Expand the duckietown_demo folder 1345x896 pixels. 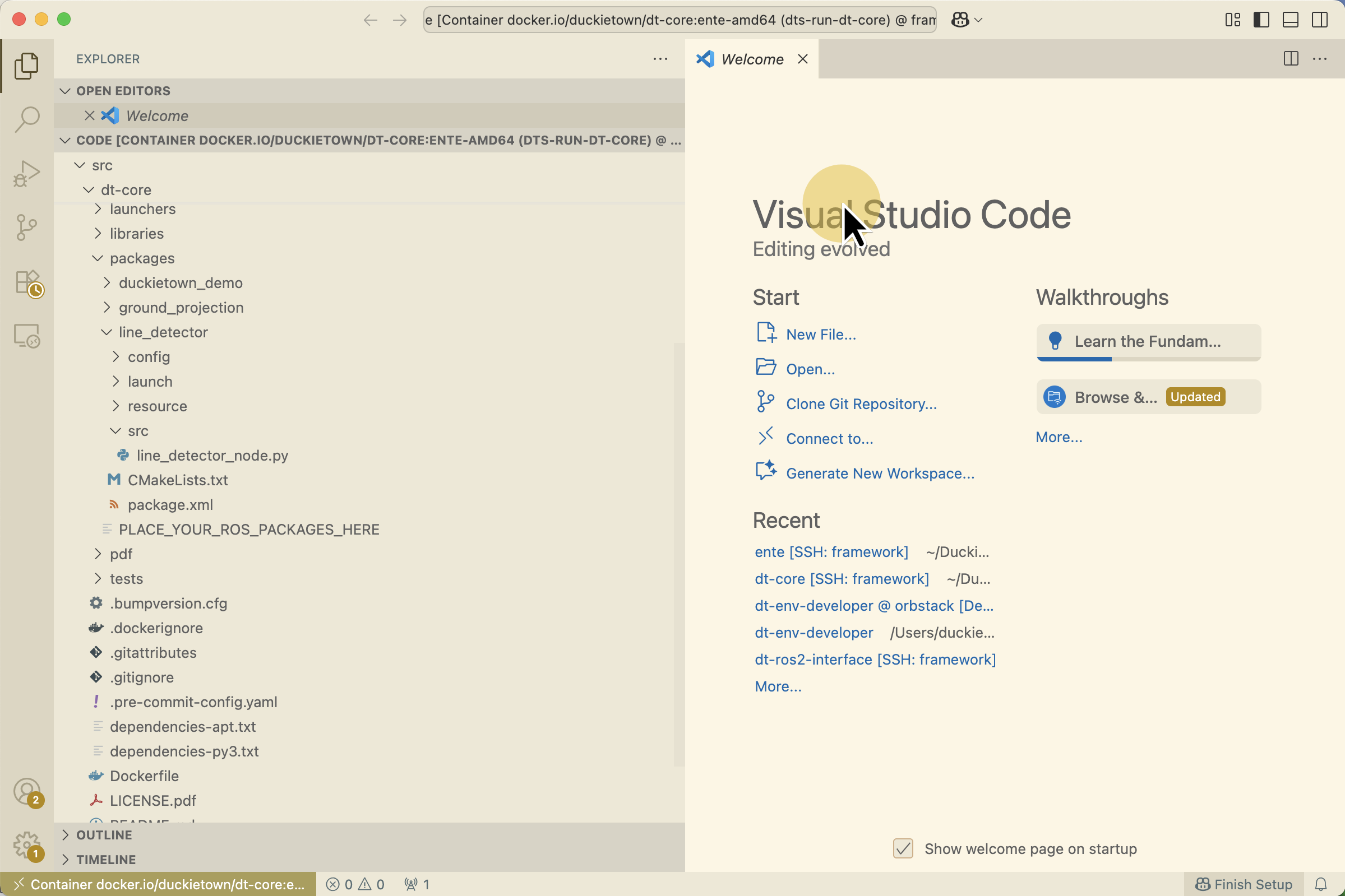[x=180, y=283]
